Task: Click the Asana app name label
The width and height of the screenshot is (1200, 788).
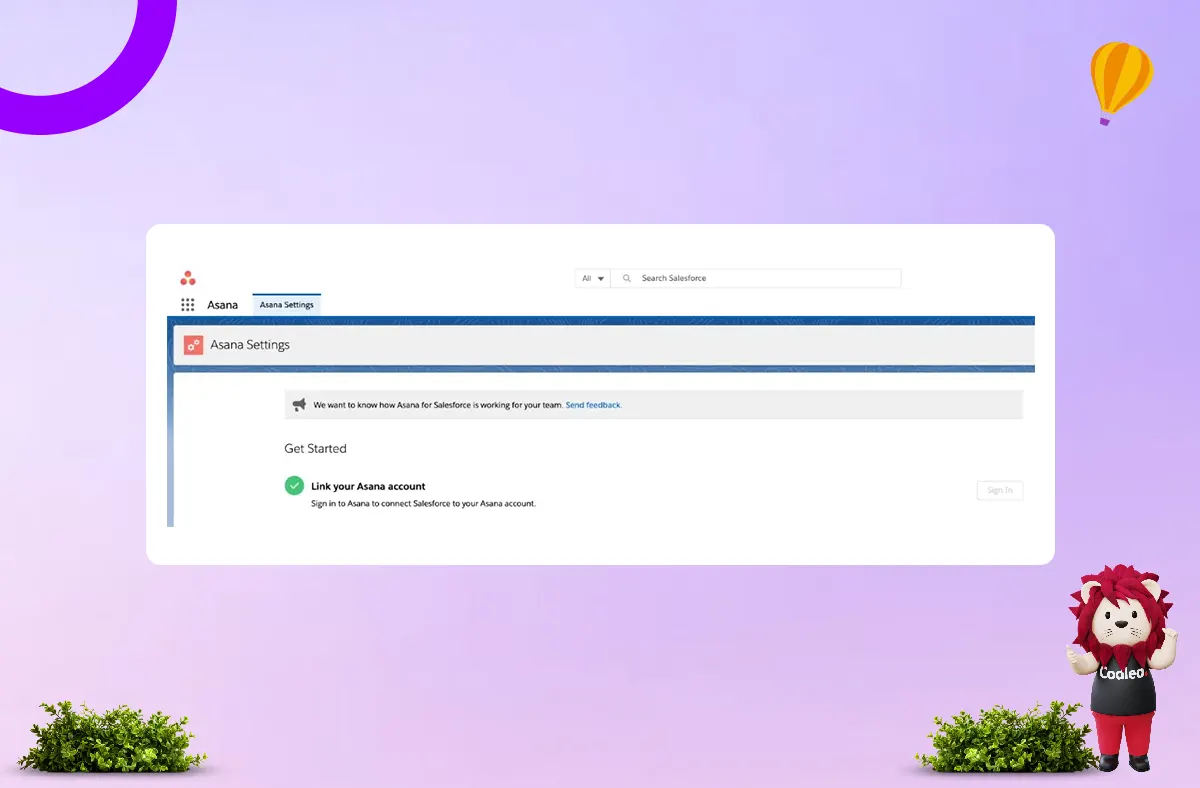Action: [223, 305]
